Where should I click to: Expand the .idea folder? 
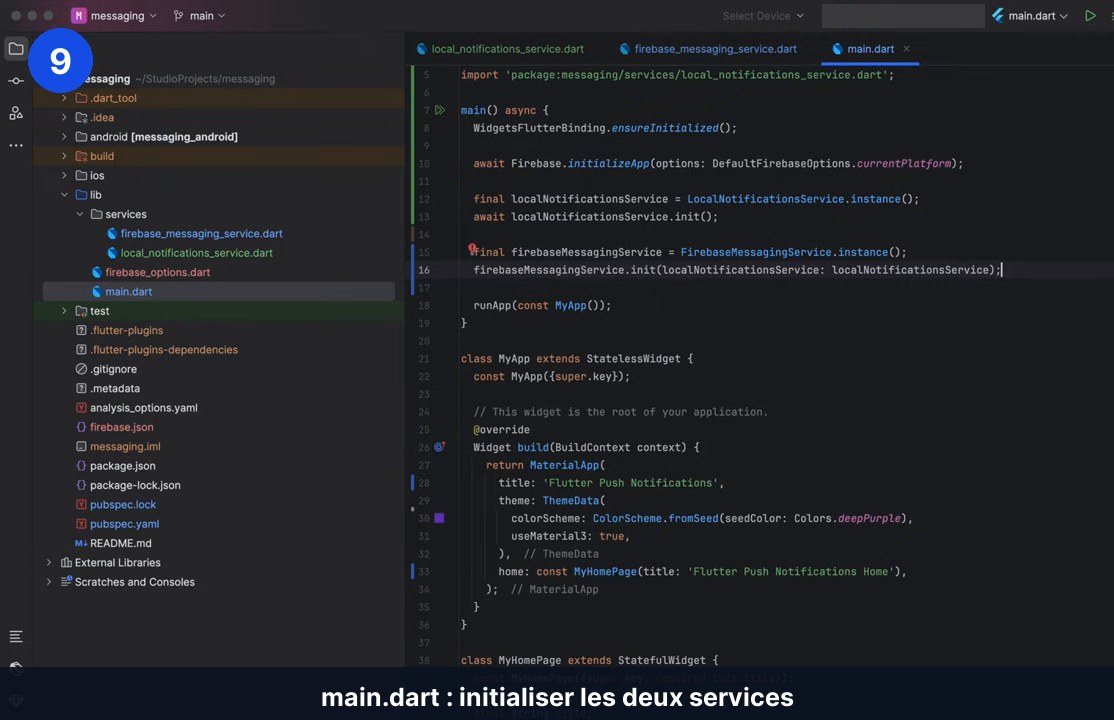[64, 117]
